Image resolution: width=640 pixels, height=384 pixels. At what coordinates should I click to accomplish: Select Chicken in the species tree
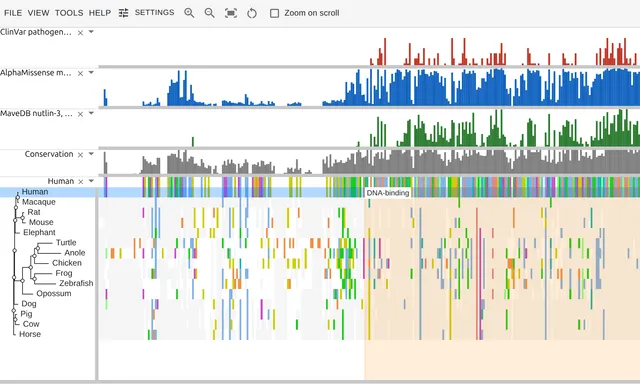coord(67,263)
